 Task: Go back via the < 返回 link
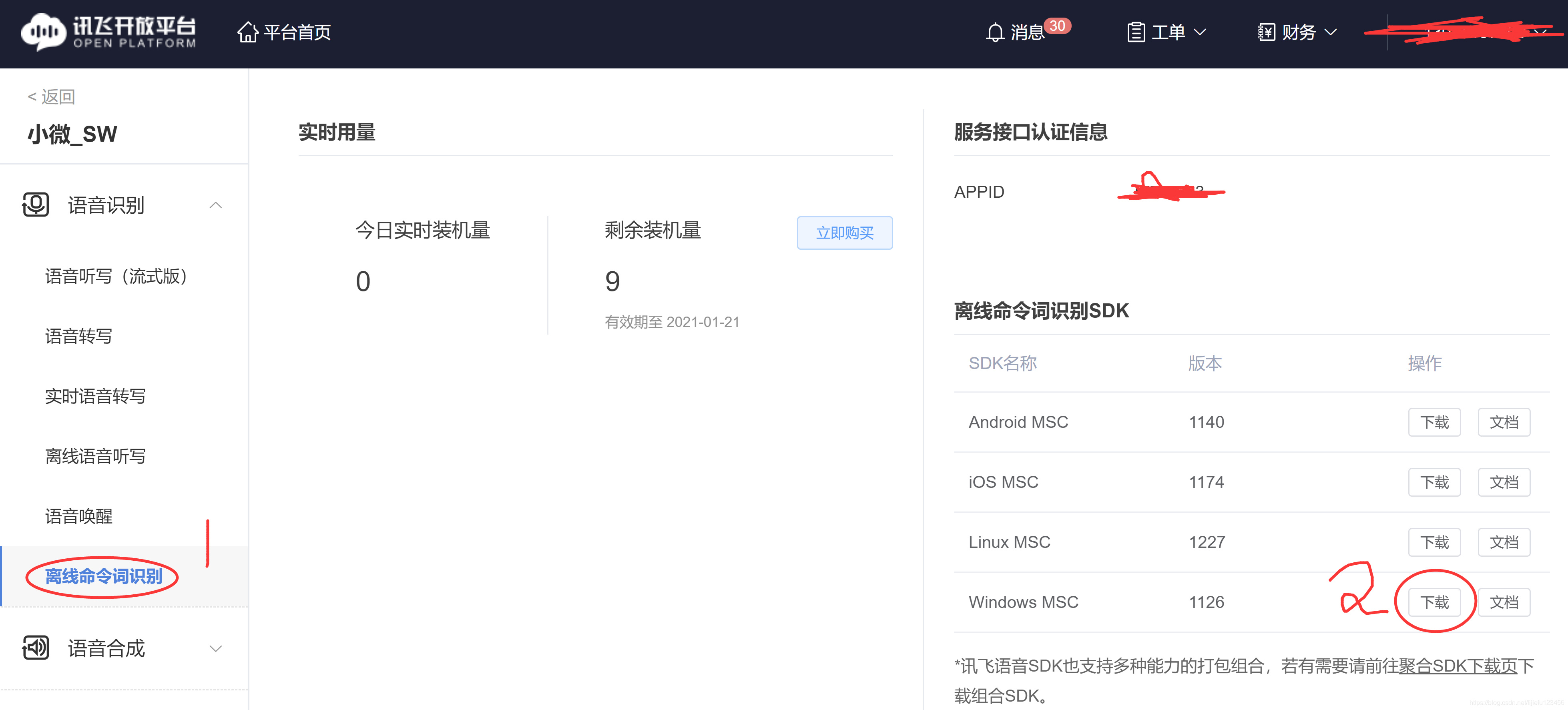[51, 97]
